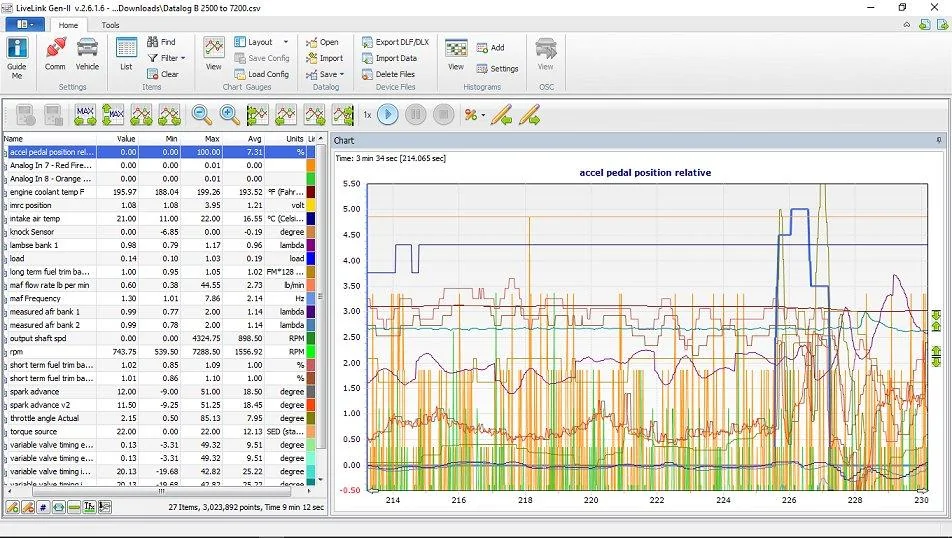The image size is (952, 538).
Task: Click the green line icon at bottom
Action: click(x=74, y=507)
